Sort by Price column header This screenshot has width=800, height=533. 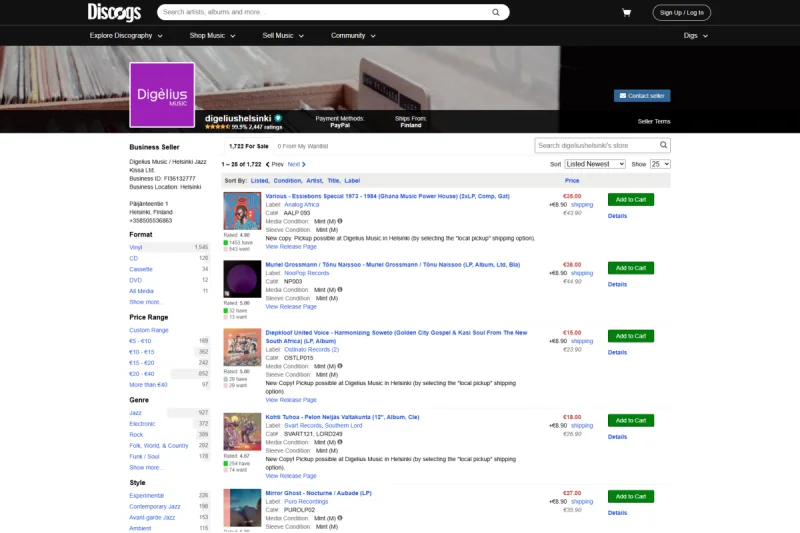pos(572,181)
